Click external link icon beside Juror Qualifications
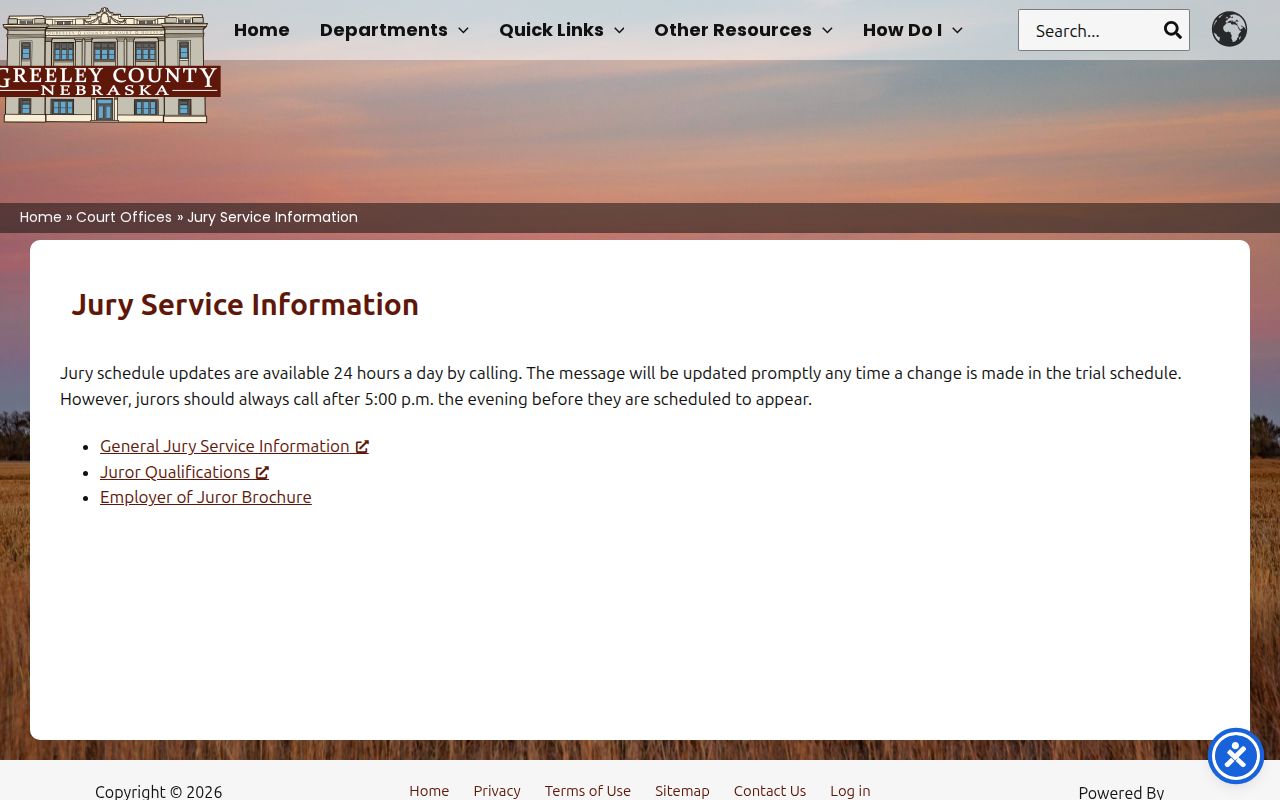The height and width of the screenshot is (800, 1280). [262, 473]
